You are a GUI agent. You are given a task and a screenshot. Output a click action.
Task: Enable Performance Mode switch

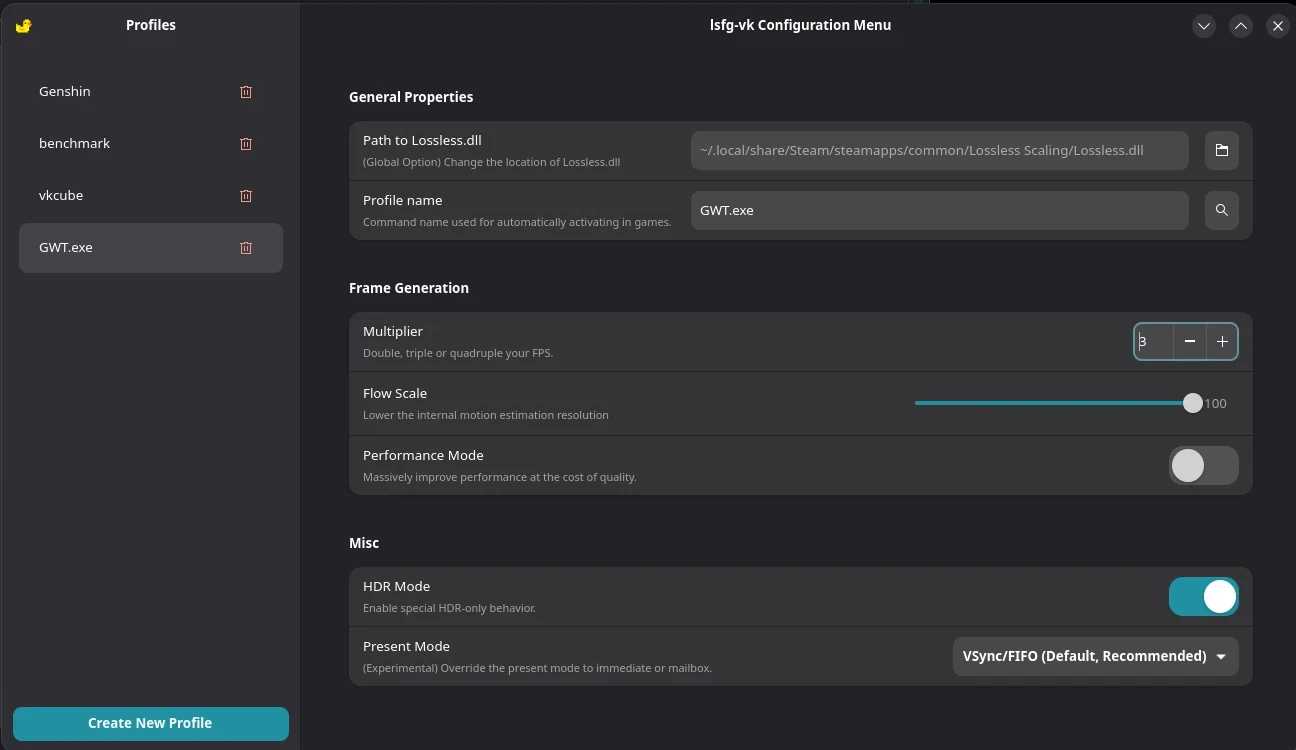tap(1203, 466)
